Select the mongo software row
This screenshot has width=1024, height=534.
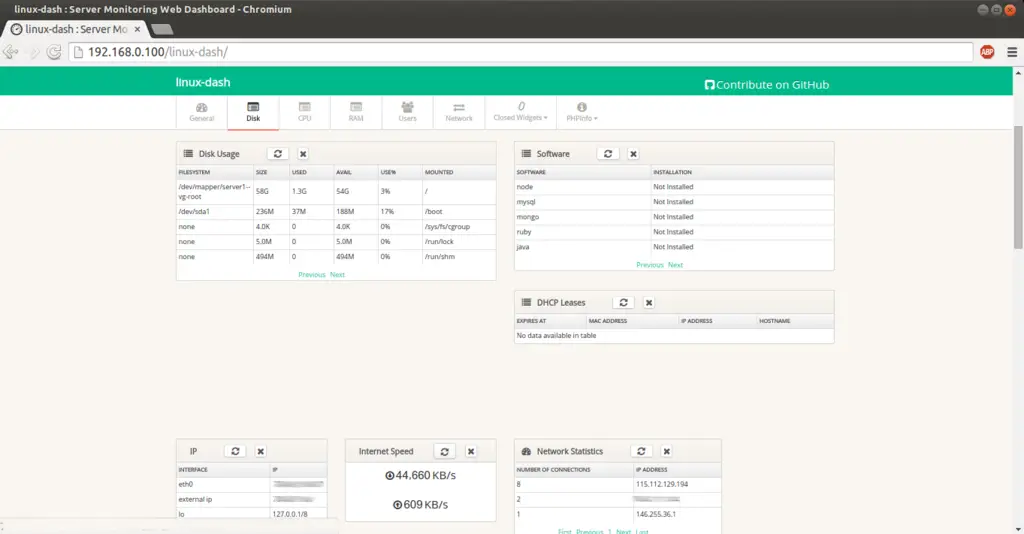(674, 217)
